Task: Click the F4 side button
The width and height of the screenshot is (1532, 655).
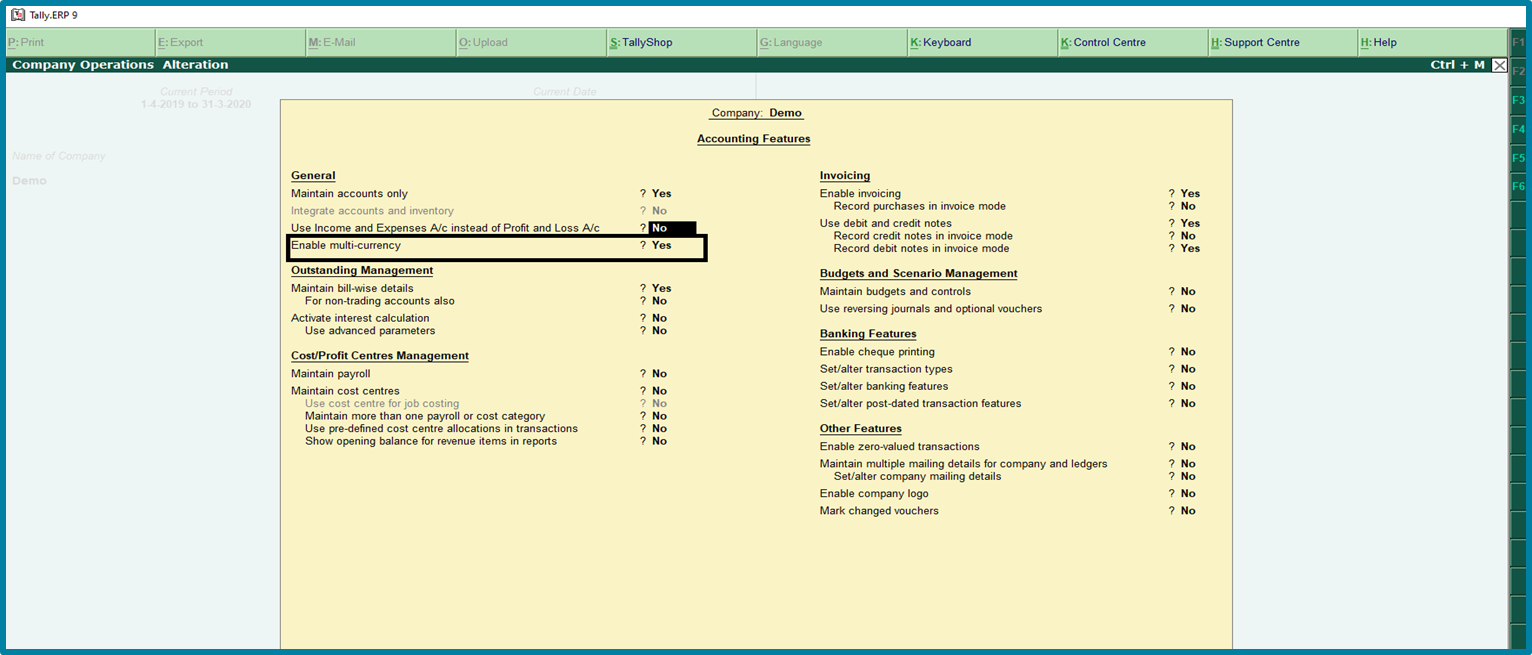Action: pyautogui.click(x=1518, y=129)
